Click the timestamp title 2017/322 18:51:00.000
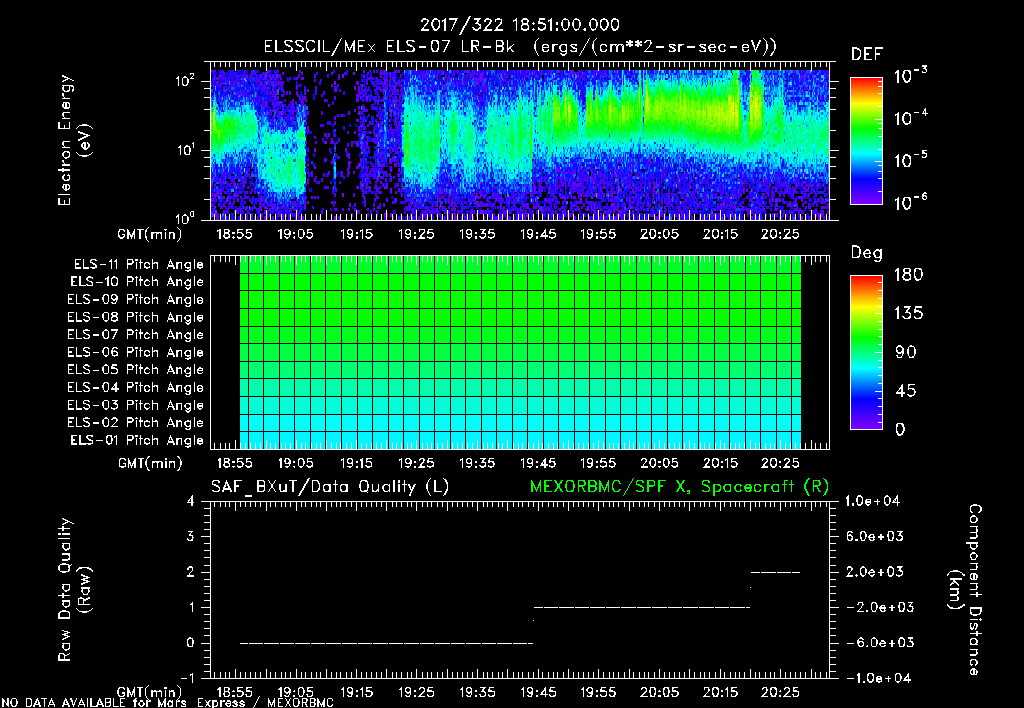This screenshot has height=708, width=1024. (x=519, y=25)
